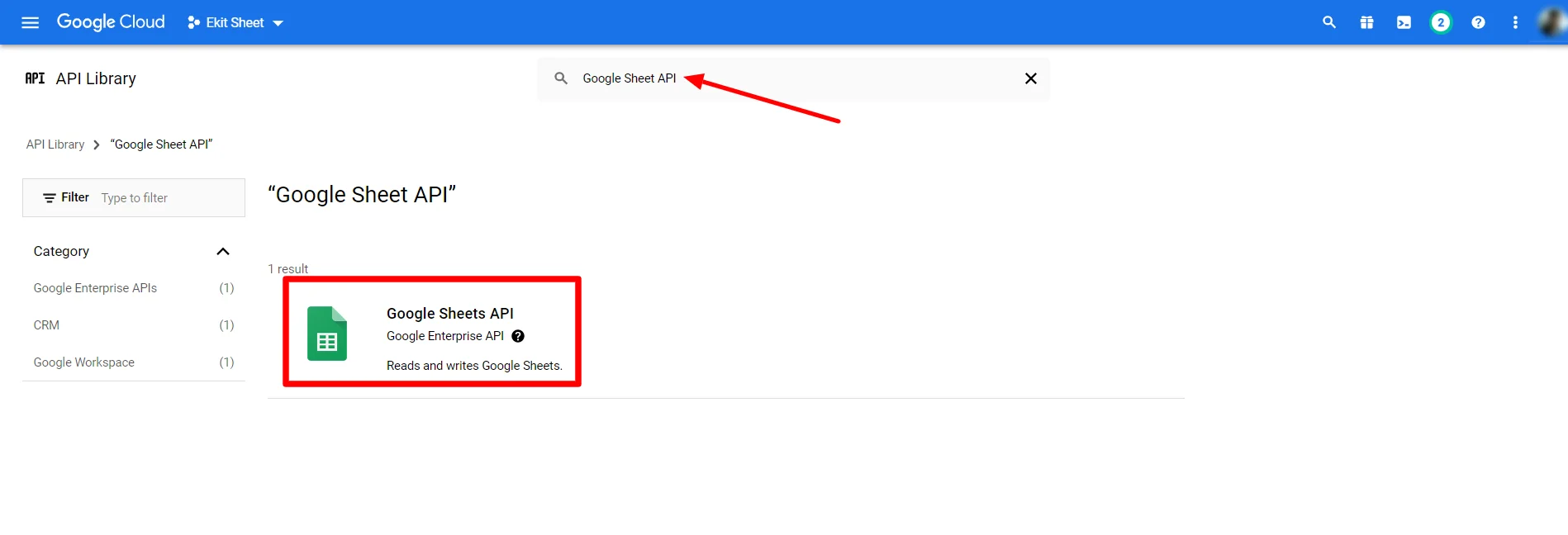The height and width of the screenshot is (535, 1568).
Task: Focus the Google Sheet API search field
Action: coord(793,78)
